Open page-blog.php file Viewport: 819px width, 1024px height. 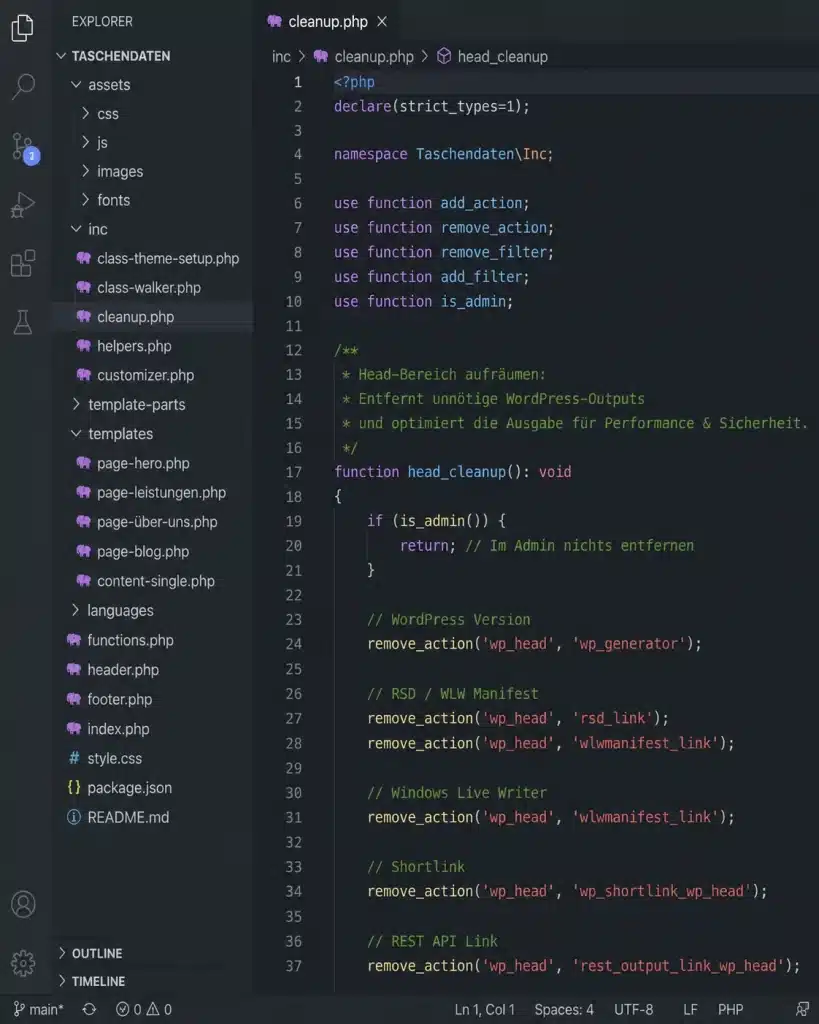[x=133, y=551]
